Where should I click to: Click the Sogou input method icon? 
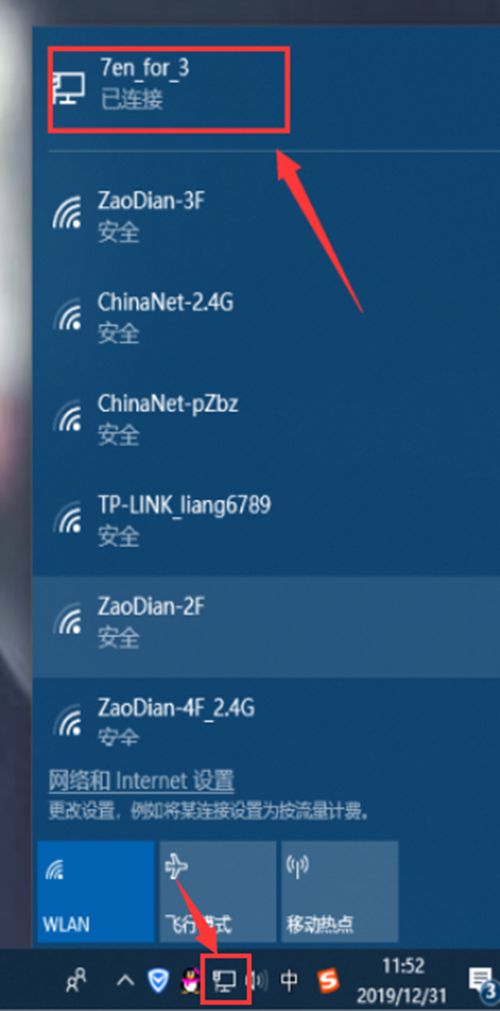(x=327, y=981)
